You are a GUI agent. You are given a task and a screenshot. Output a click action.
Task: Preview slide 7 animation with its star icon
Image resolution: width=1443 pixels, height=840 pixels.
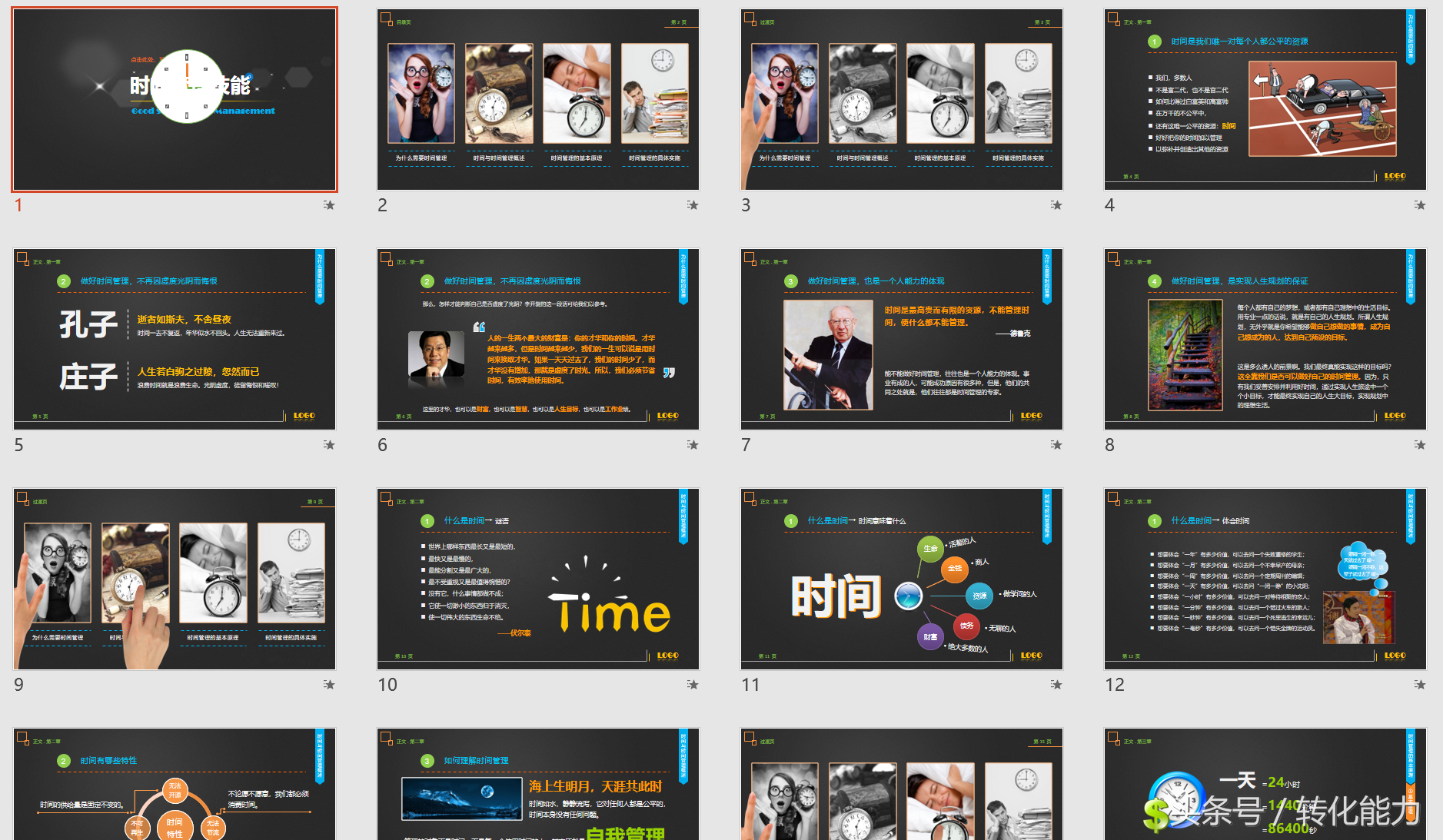coord(1056,445)
